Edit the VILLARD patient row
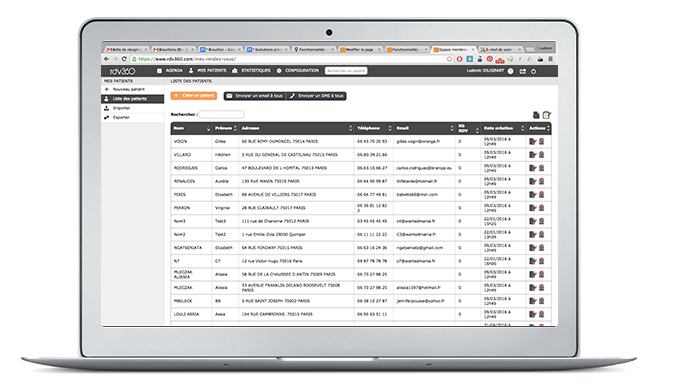 (533, 155)
